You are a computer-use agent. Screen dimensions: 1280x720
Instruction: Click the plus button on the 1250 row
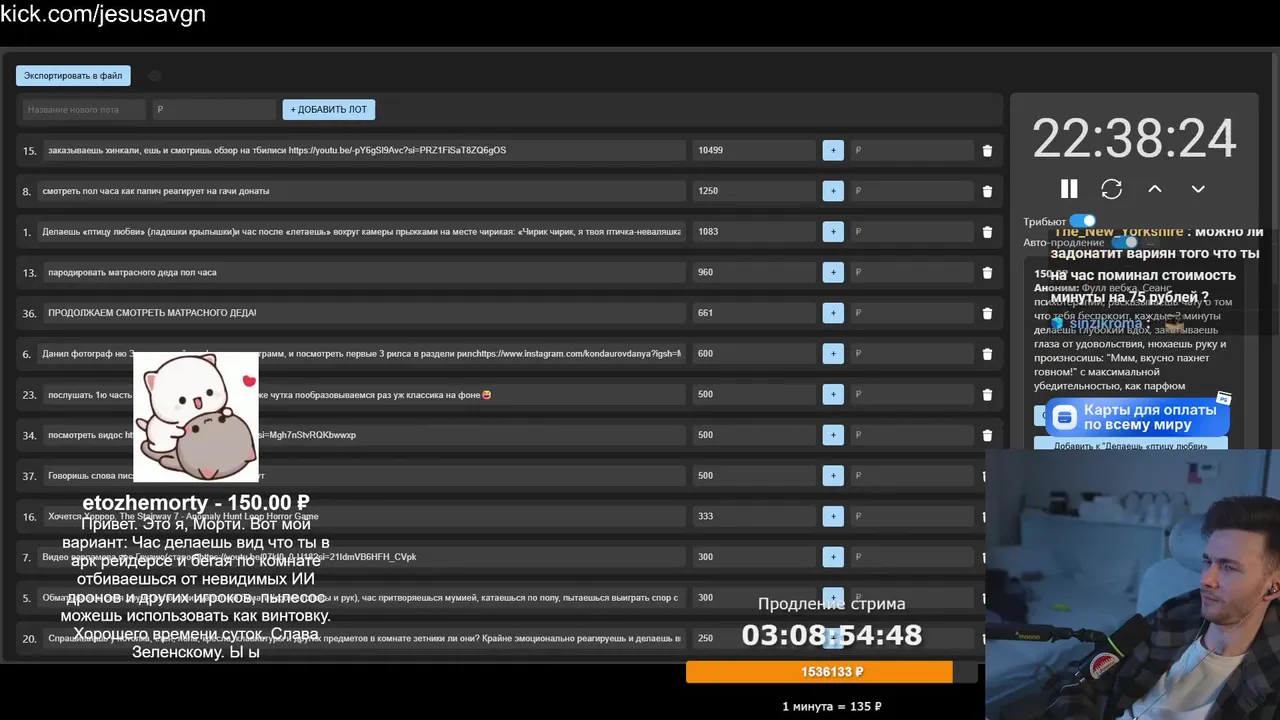833,191
